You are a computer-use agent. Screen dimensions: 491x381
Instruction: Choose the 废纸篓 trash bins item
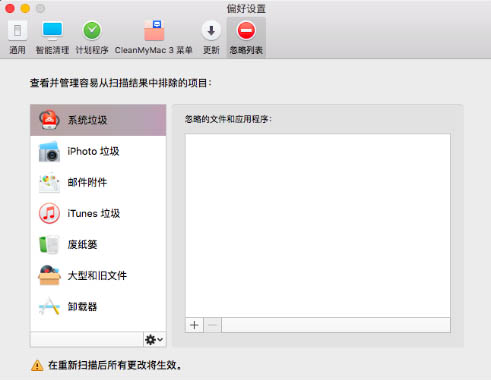98,244
